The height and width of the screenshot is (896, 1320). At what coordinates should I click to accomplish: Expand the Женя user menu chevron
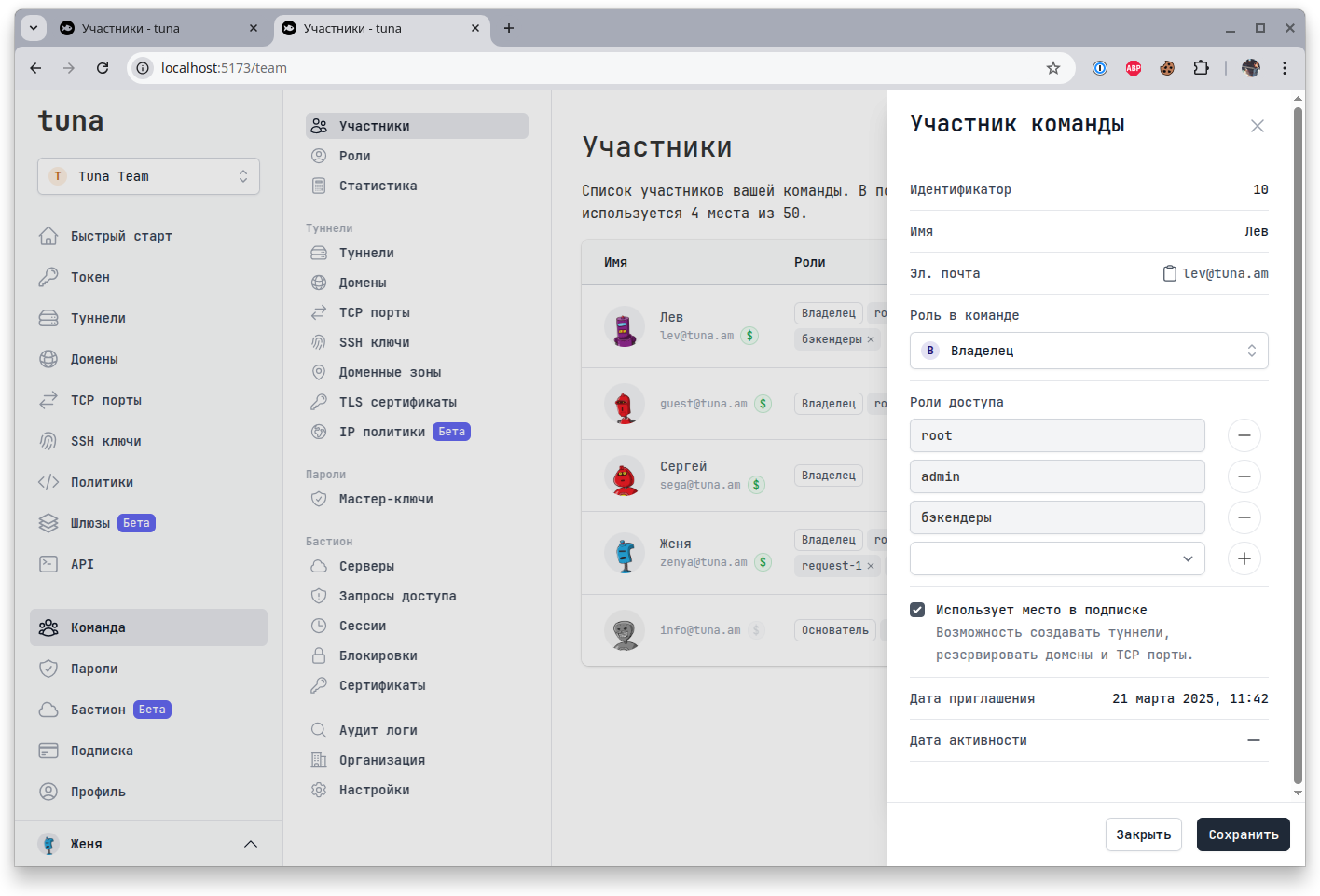pos(250,844)
